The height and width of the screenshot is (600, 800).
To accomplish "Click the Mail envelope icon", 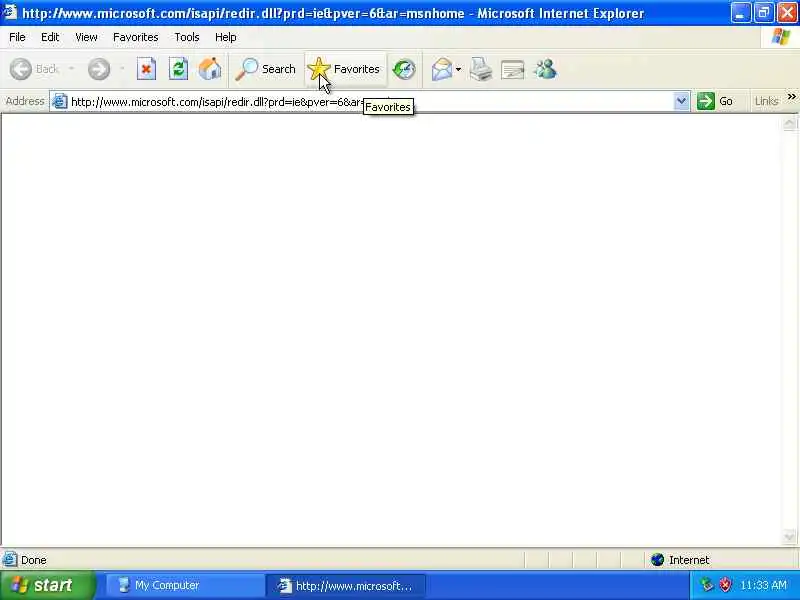I will point(442,69).
